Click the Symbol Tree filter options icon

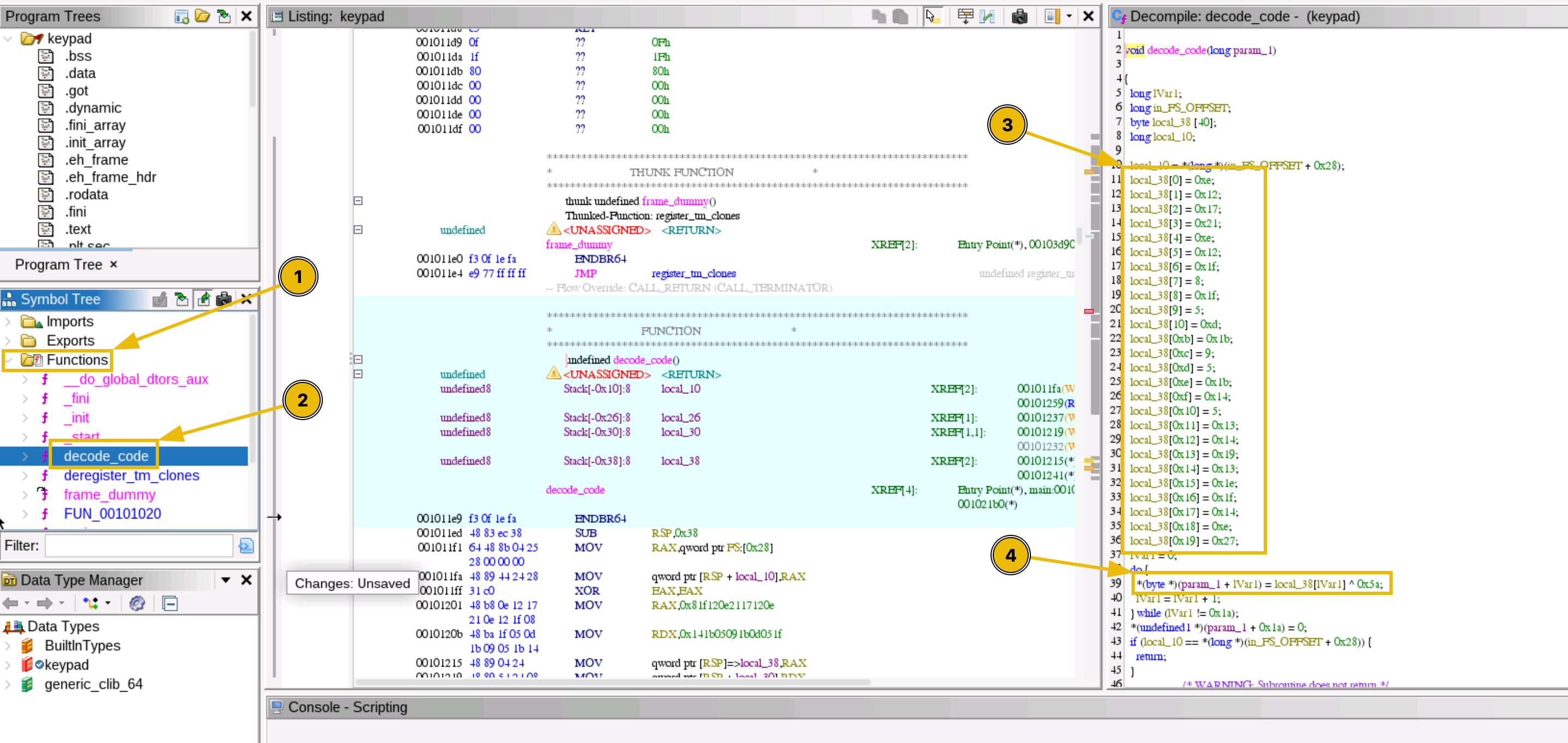coord(246,546)
